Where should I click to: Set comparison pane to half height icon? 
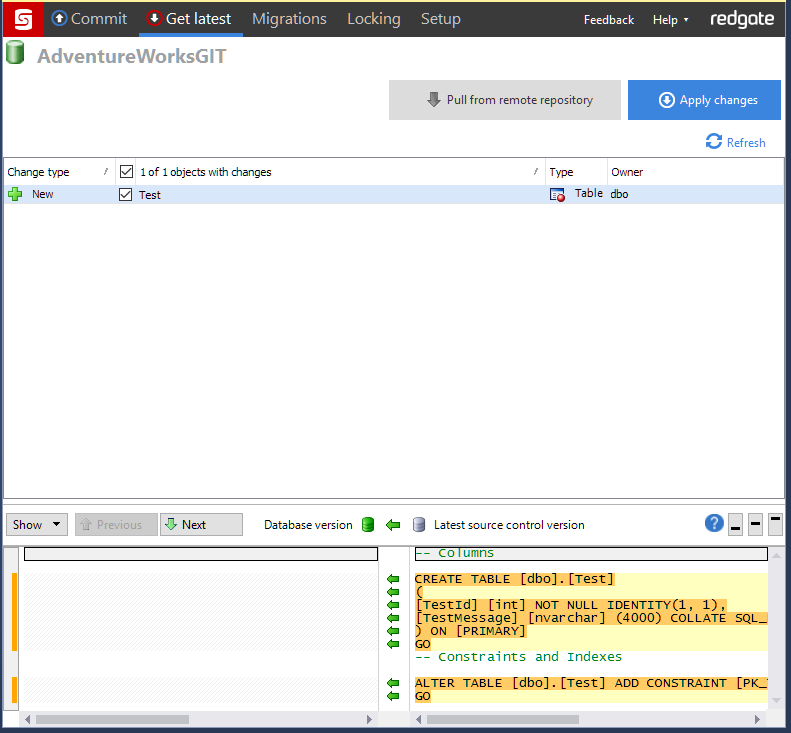pyautogui.click(x=755, y=525)
